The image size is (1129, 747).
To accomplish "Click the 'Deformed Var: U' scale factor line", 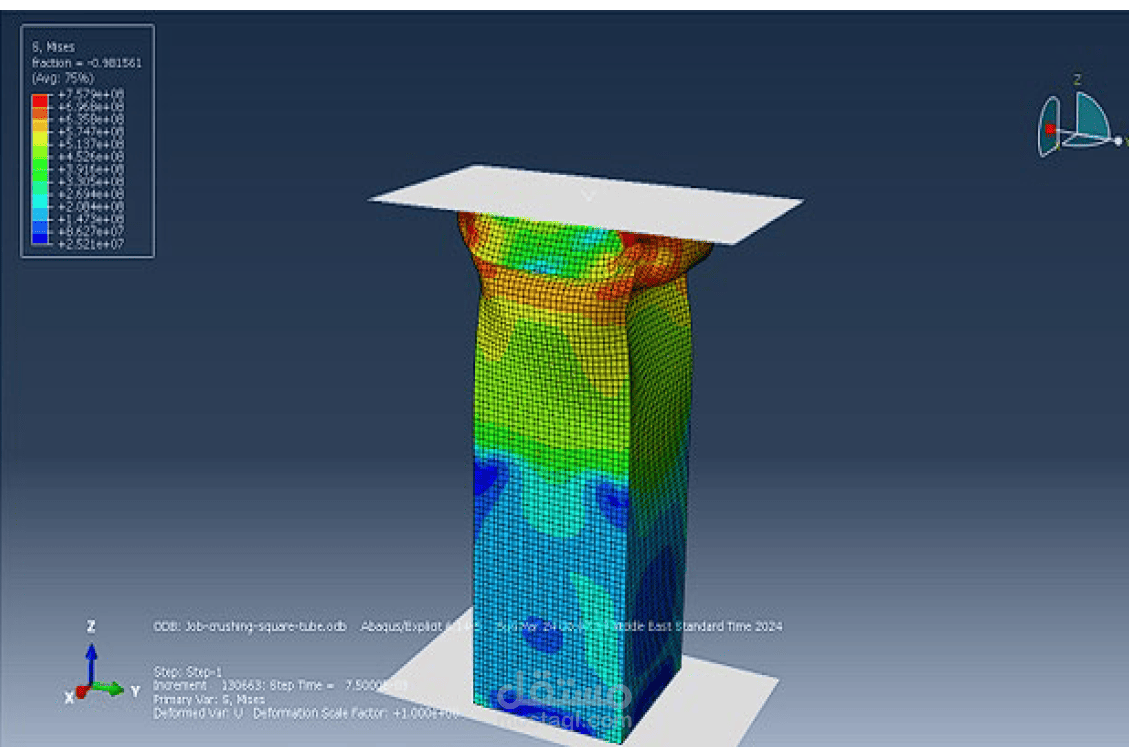I will (306, 713).
